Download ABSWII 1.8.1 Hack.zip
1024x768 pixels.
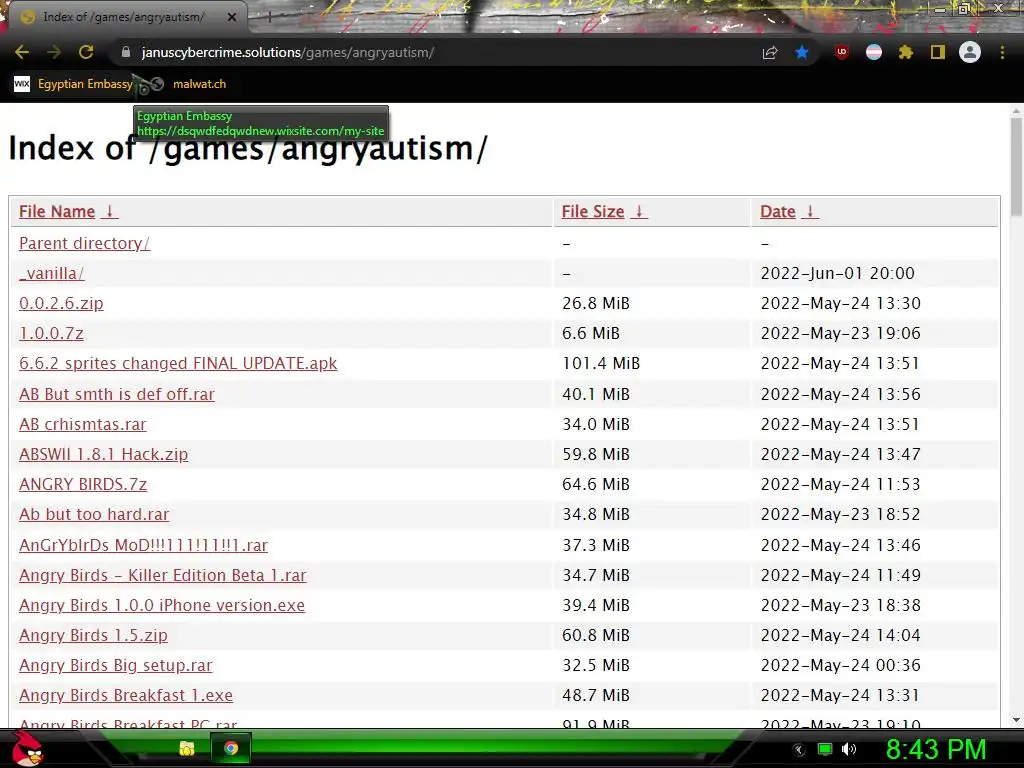click(104, 454)
